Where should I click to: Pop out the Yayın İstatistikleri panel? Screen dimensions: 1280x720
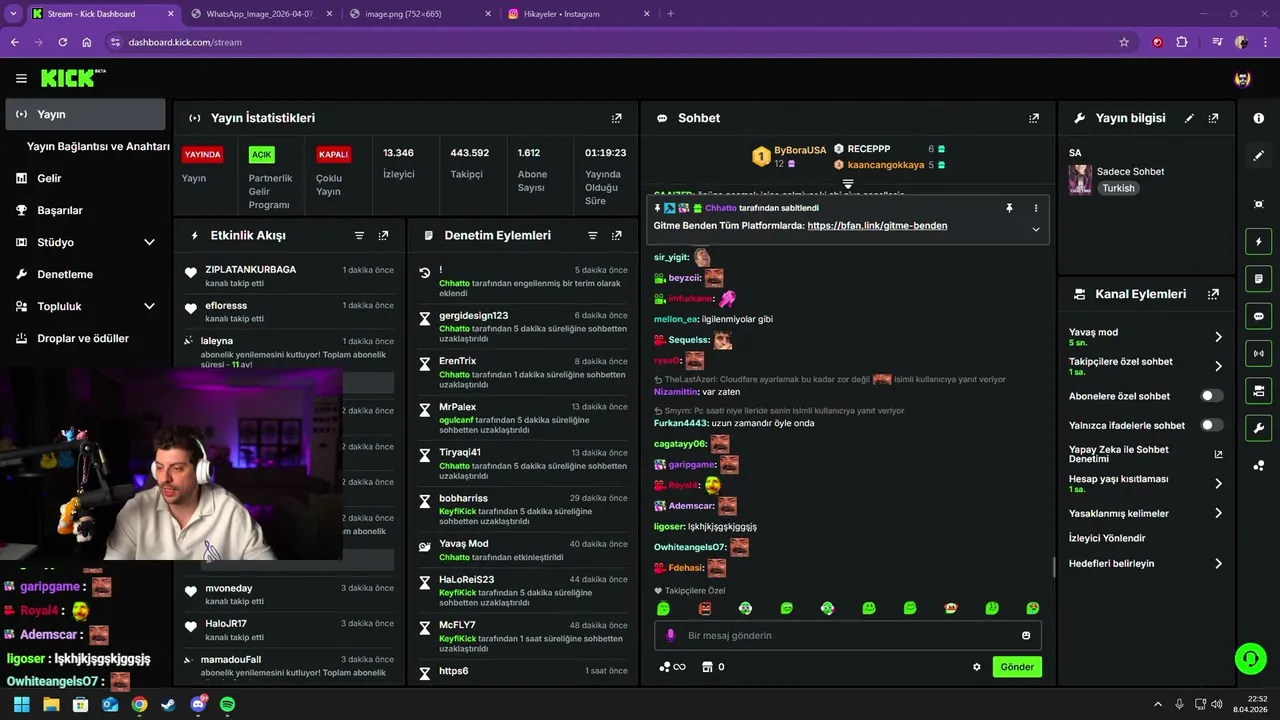[617, 118]
